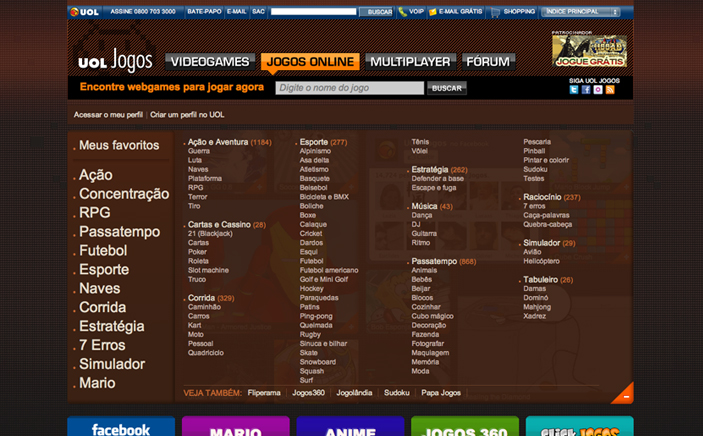
Task: Open 'Meus favoritos' in sidebar
Action: point(119,145)
